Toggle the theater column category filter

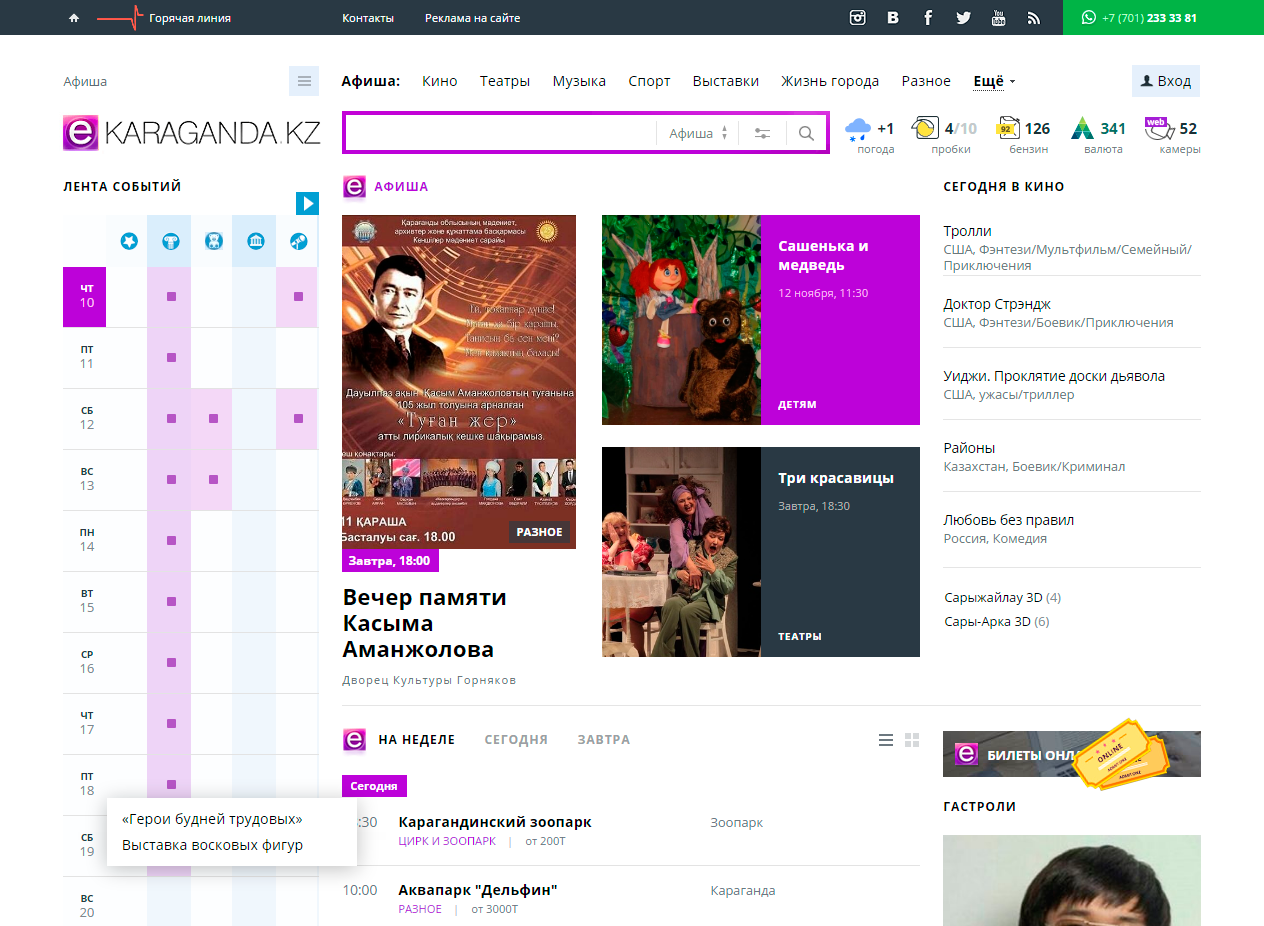(x=171, y=241)
